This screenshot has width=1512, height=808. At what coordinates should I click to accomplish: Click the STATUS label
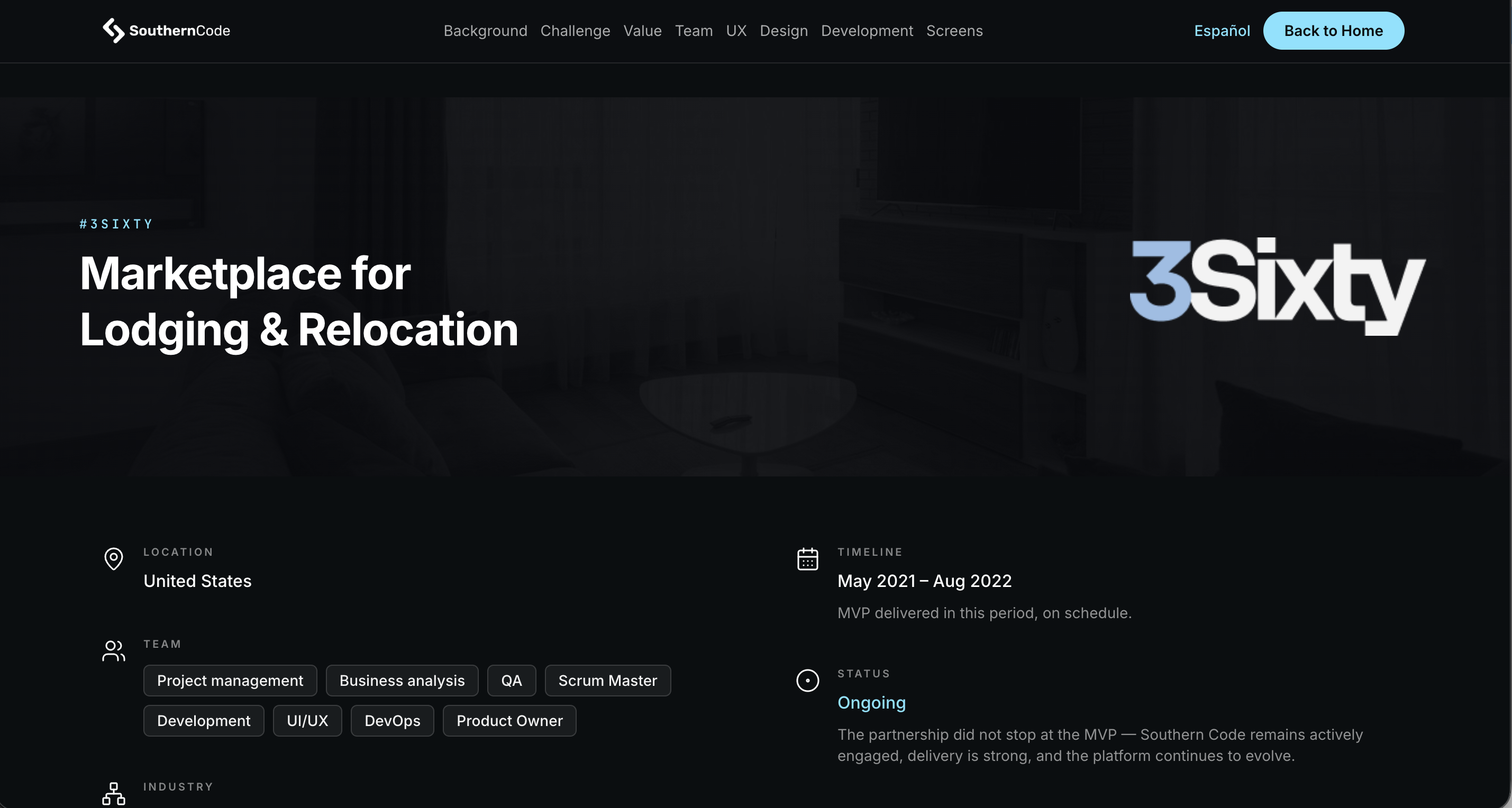point(863,674)
